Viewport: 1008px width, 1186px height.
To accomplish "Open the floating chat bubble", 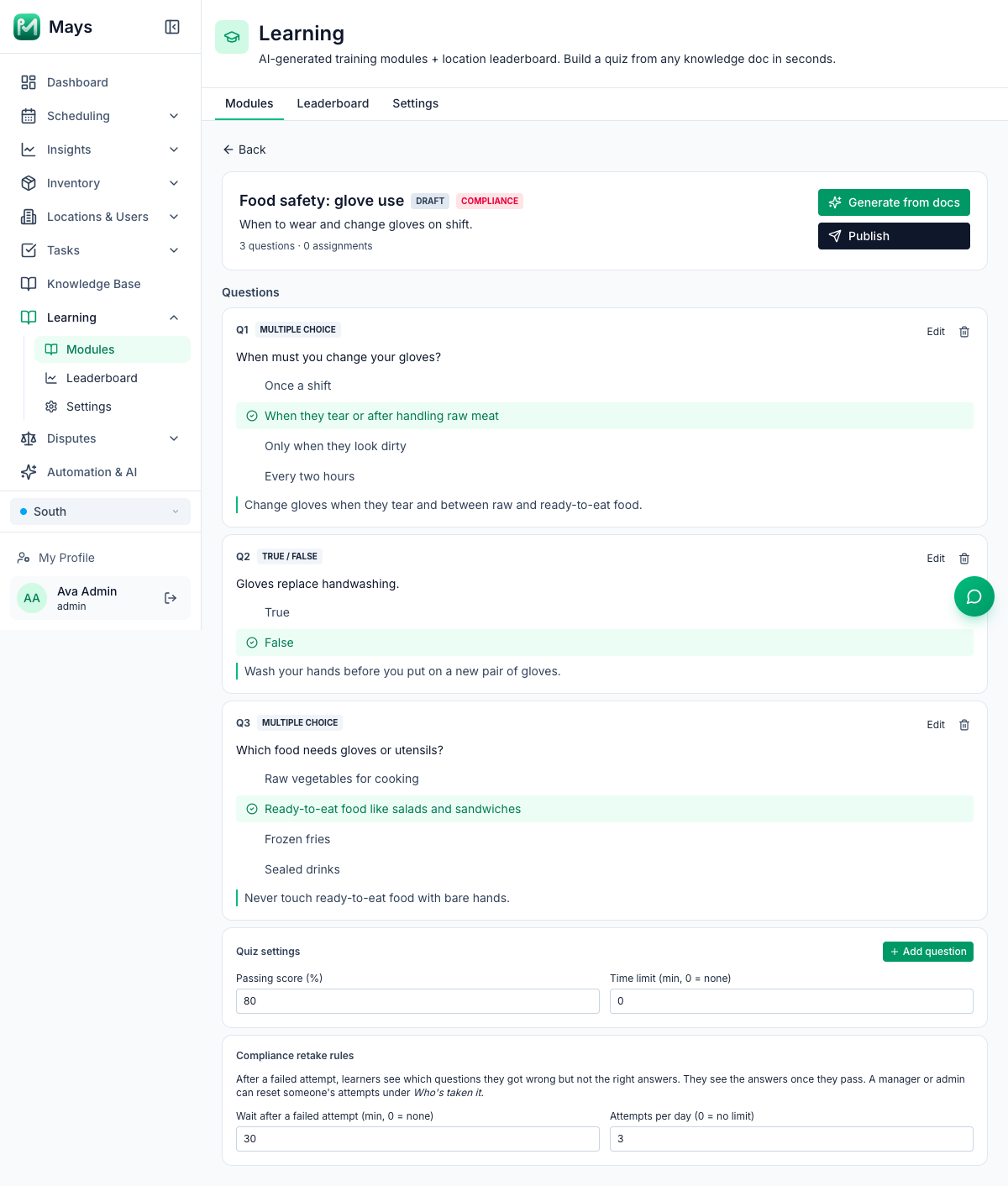I will point(974,596).
